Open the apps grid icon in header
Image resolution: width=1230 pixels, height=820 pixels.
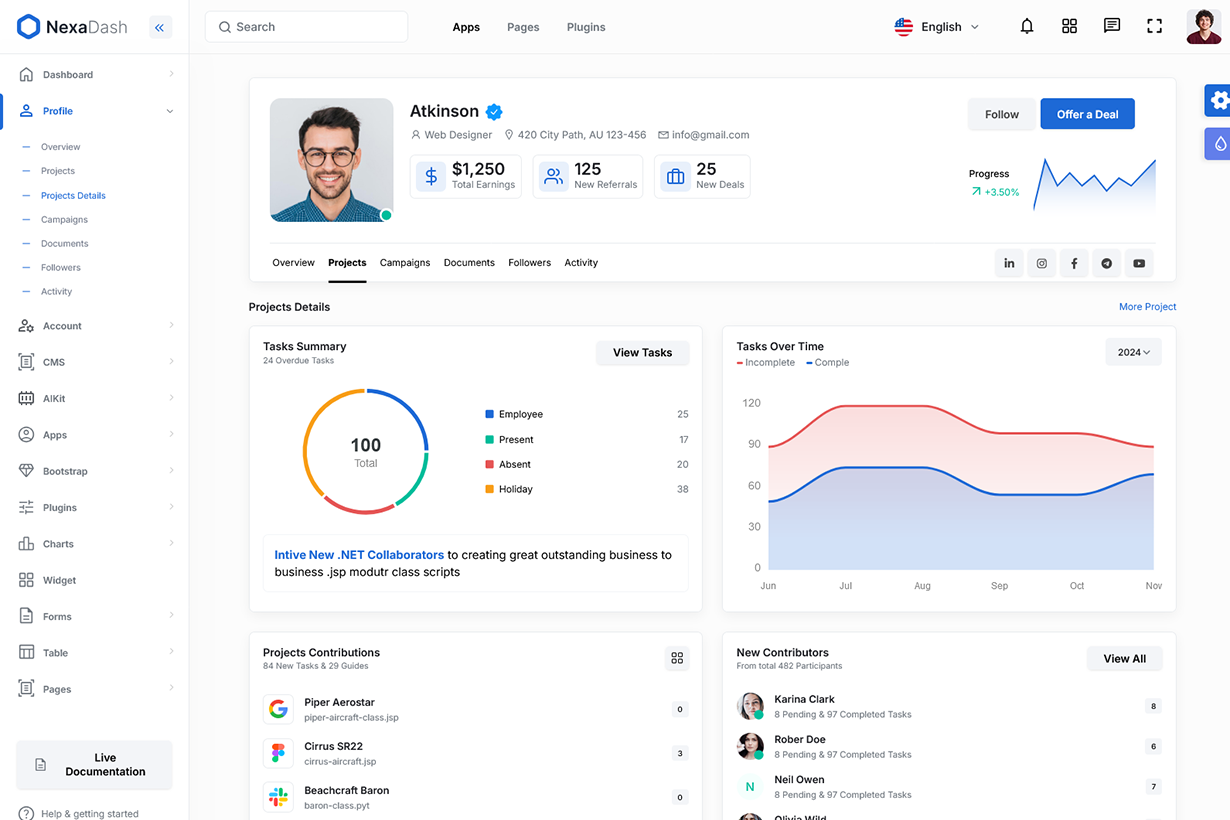coord(1069,27)
